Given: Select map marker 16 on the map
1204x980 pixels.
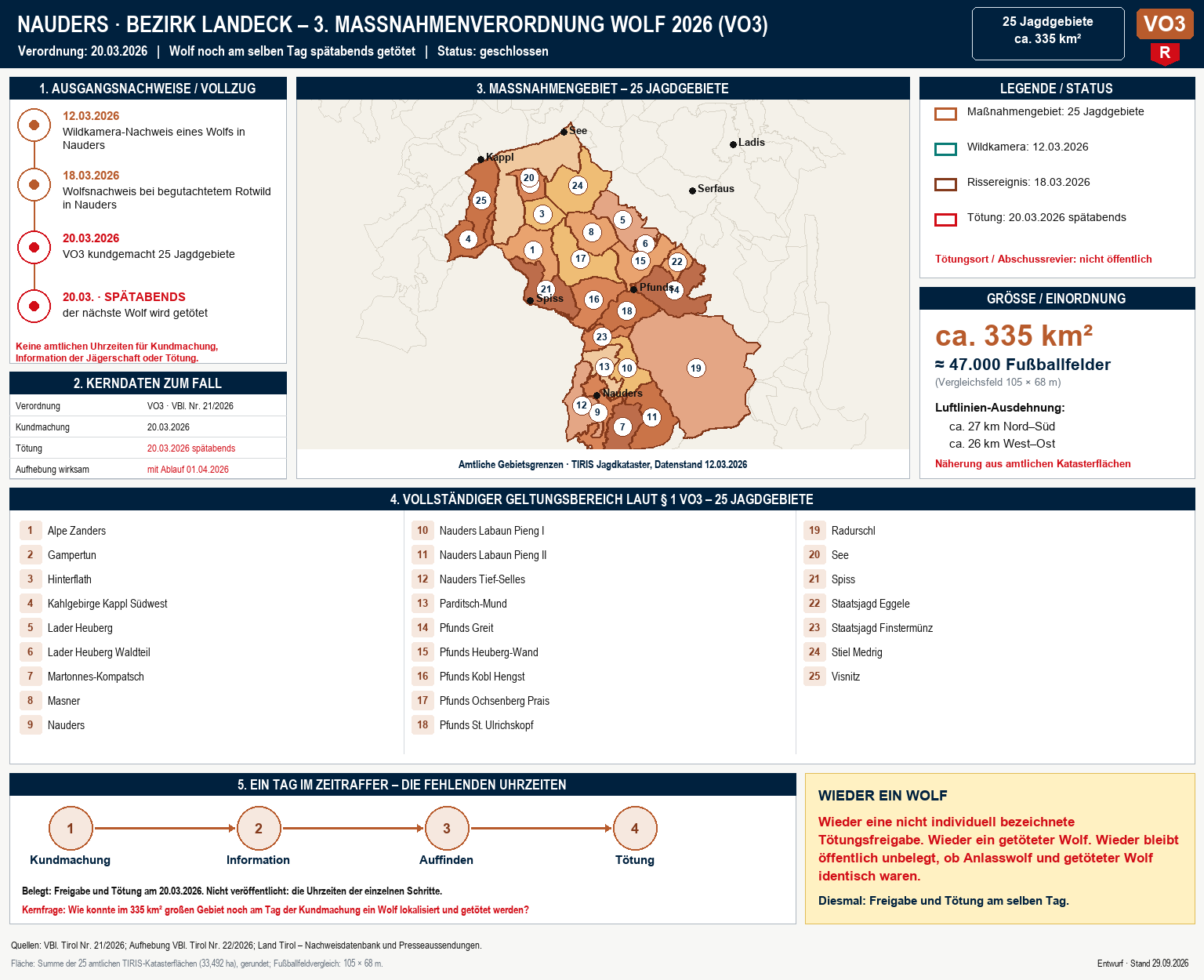Looking at the screenshot, I should (594, 299).
